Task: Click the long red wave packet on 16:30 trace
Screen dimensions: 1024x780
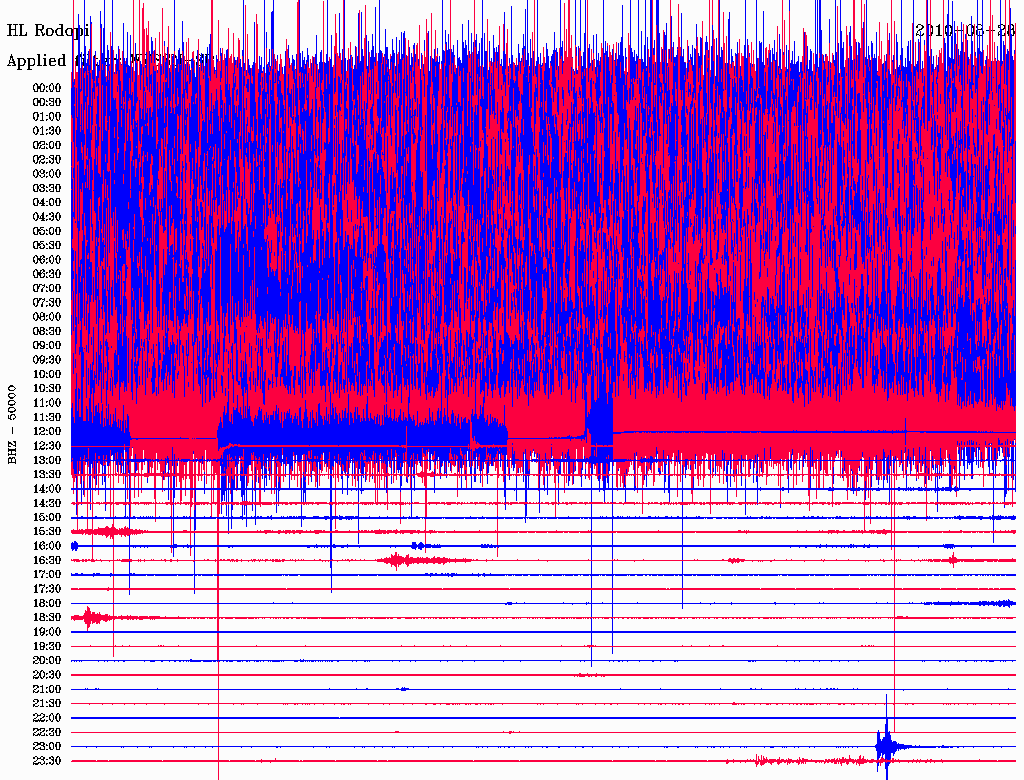Action: (x=423, y=561)
